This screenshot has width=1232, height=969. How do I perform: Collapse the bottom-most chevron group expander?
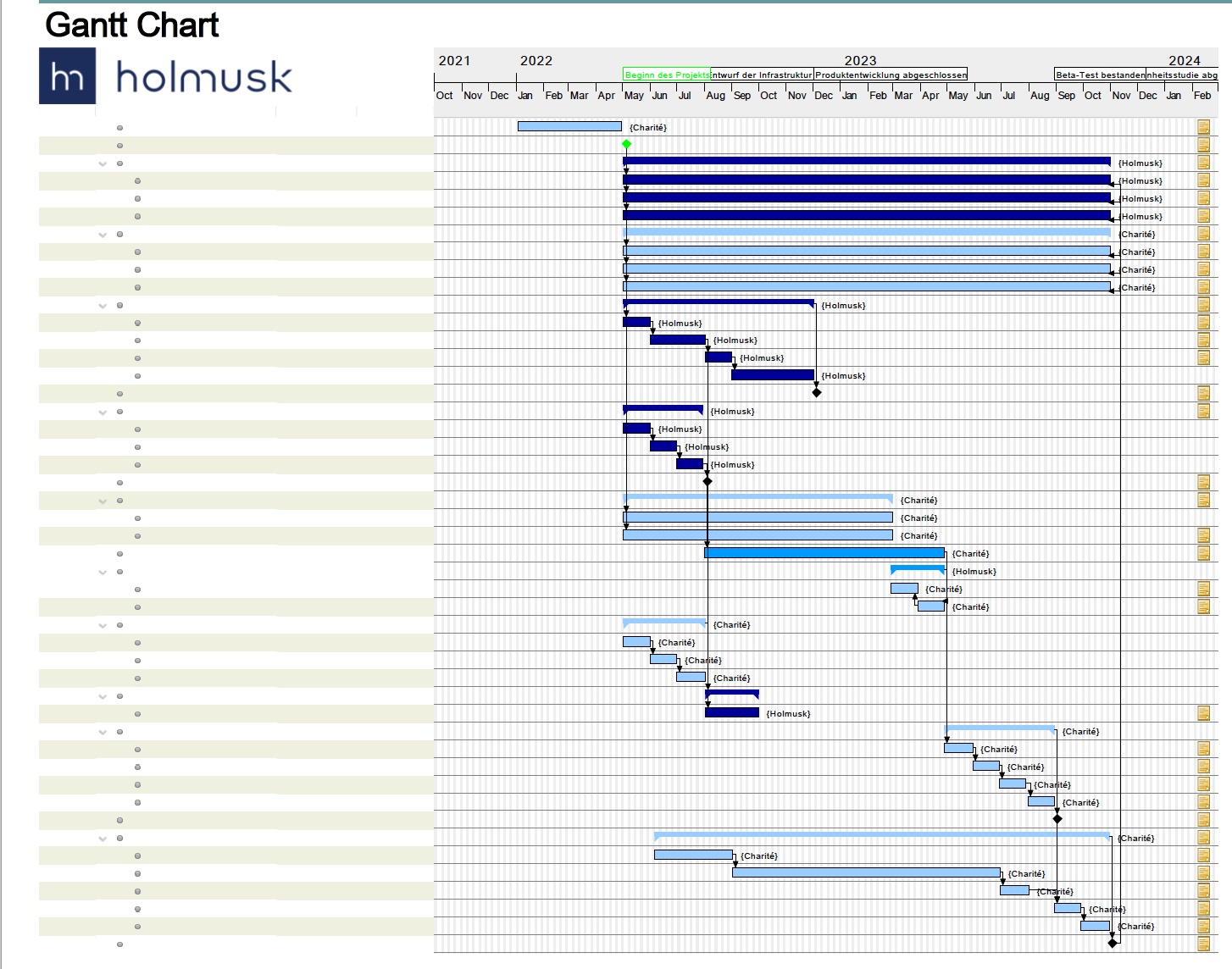point(102,839)
